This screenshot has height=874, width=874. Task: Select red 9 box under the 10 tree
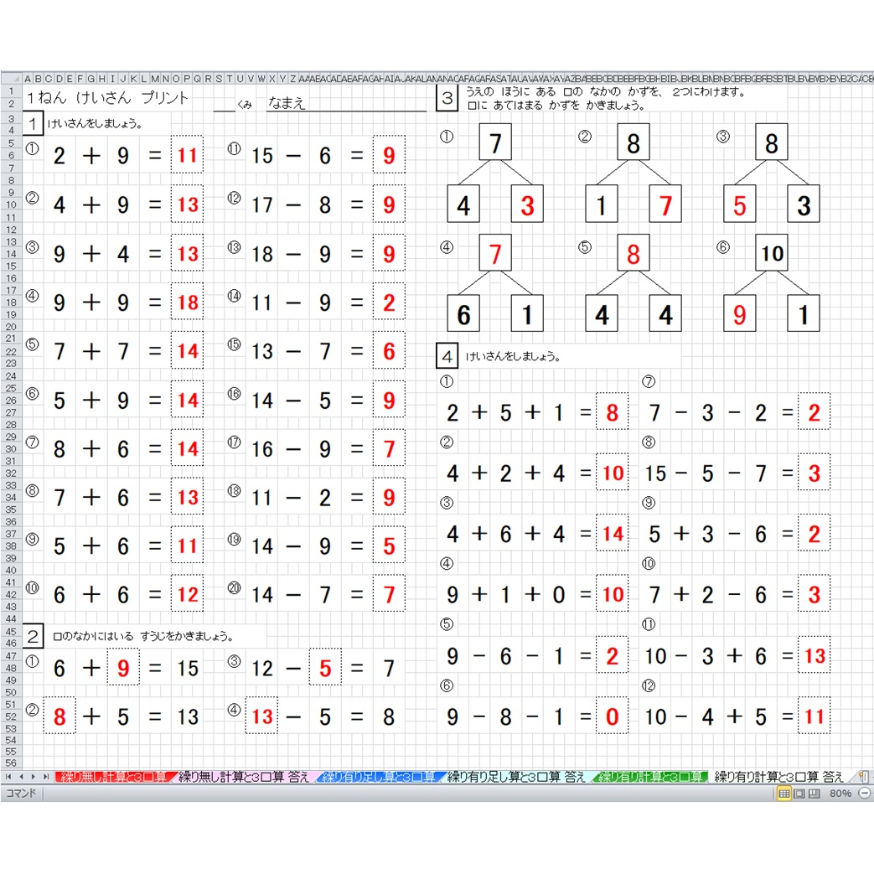pos(740,314)
